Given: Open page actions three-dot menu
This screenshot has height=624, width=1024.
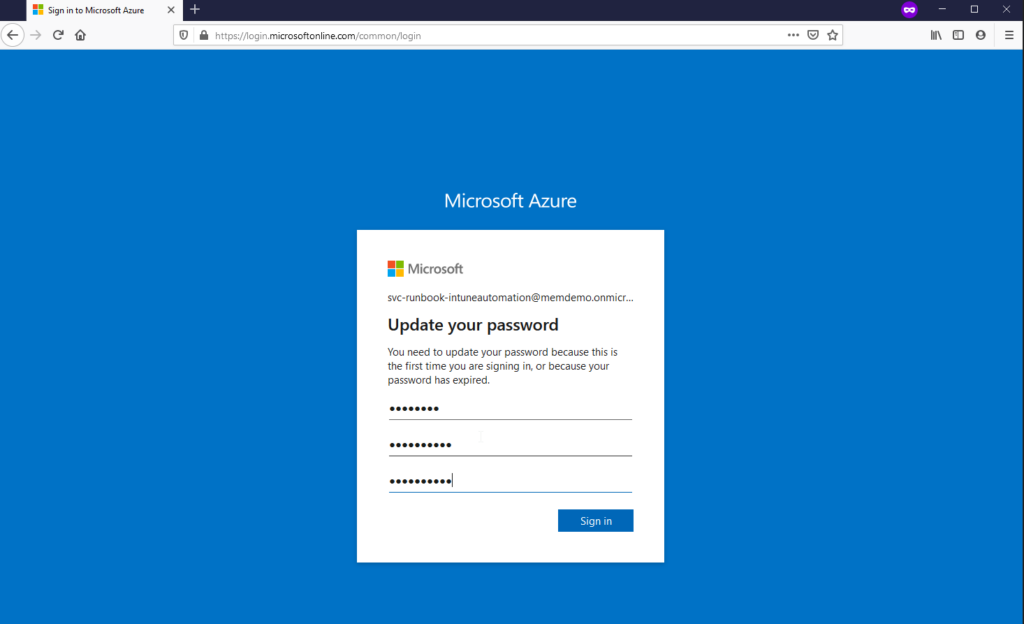Looking at the screenshot, I should (x=793, y=35).
